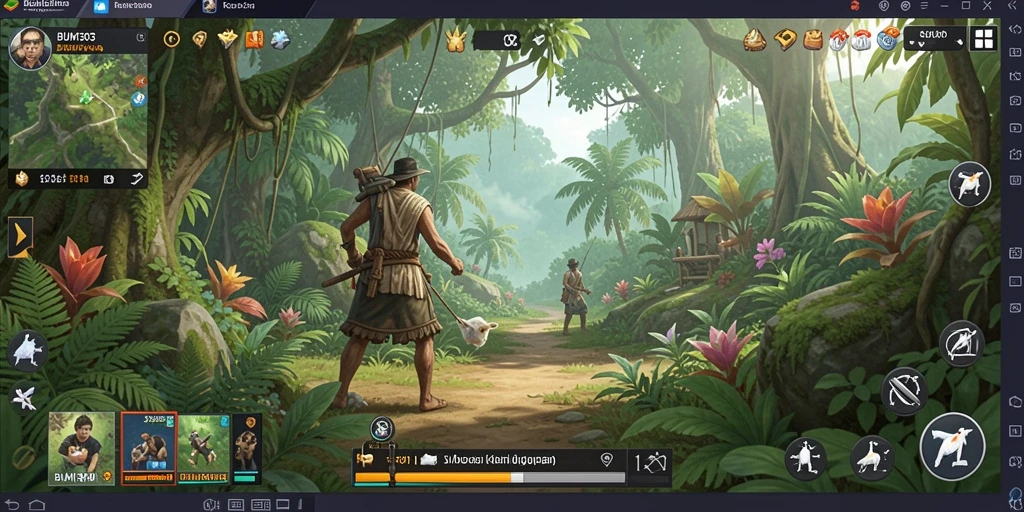Select the BUM character portrait card

tap(82, 449)
